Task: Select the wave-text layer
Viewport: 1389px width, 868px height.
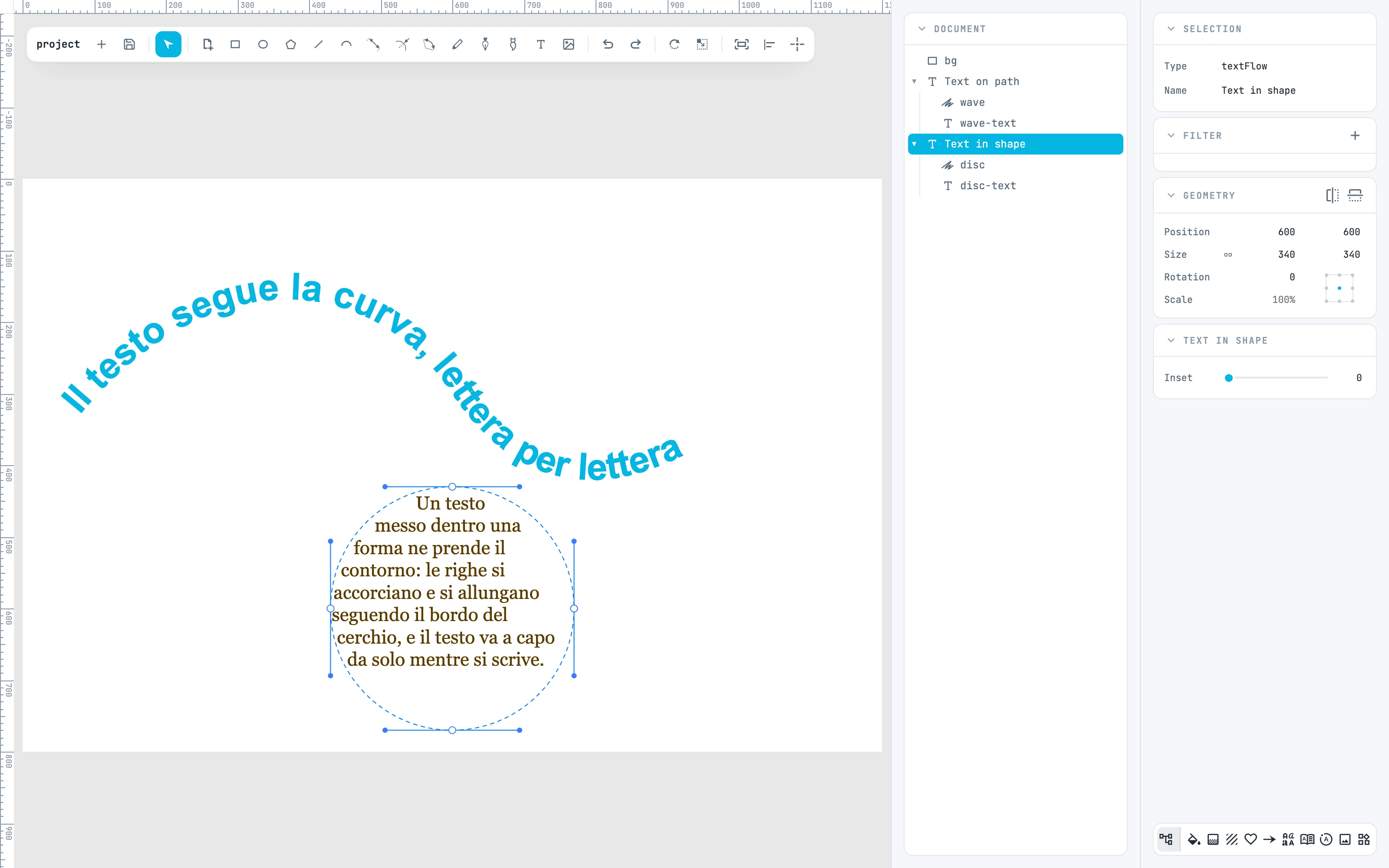Action: 1015,123
